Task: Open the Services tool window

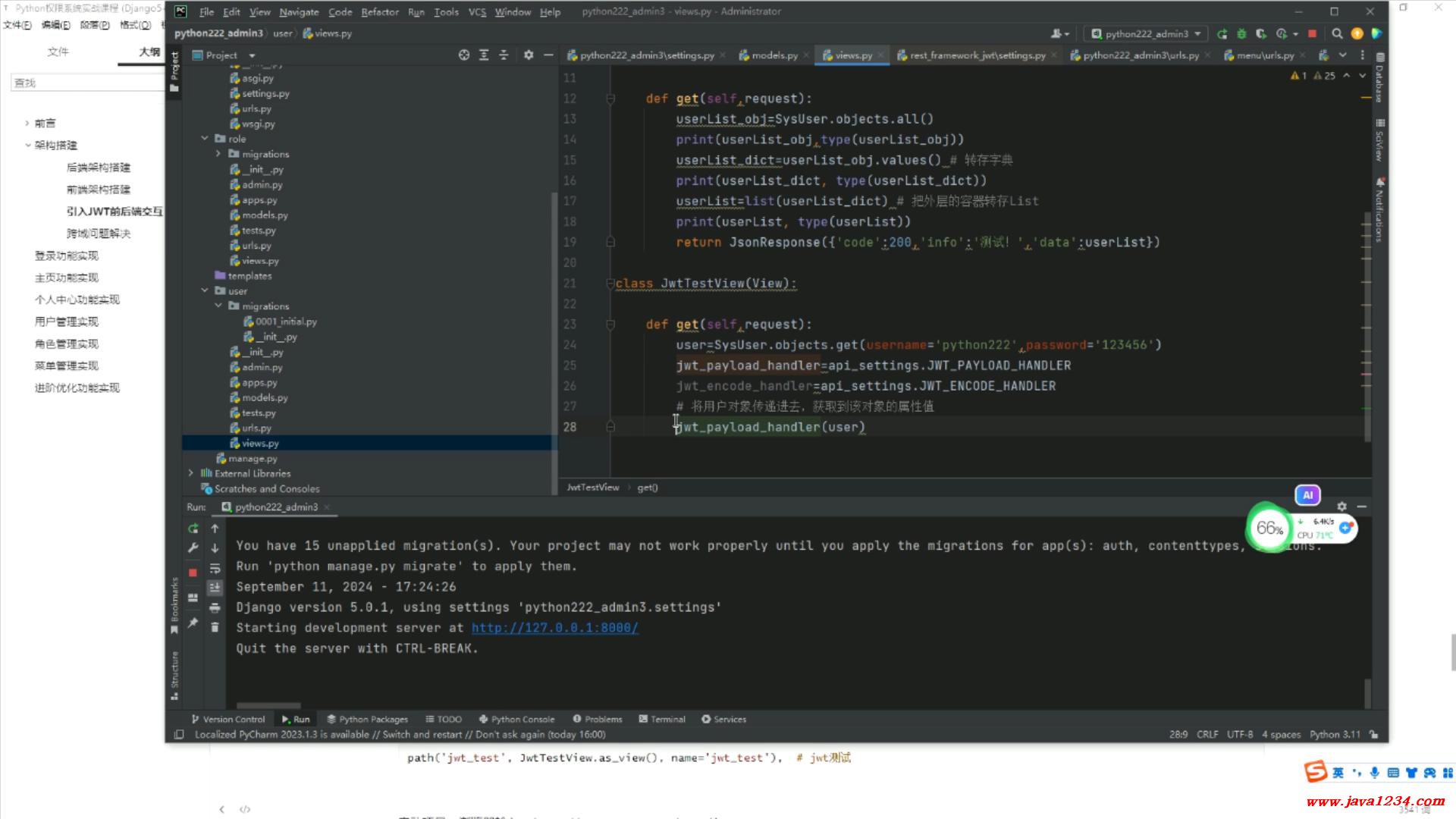Action: pyautogui.click(x=724, y=719)
